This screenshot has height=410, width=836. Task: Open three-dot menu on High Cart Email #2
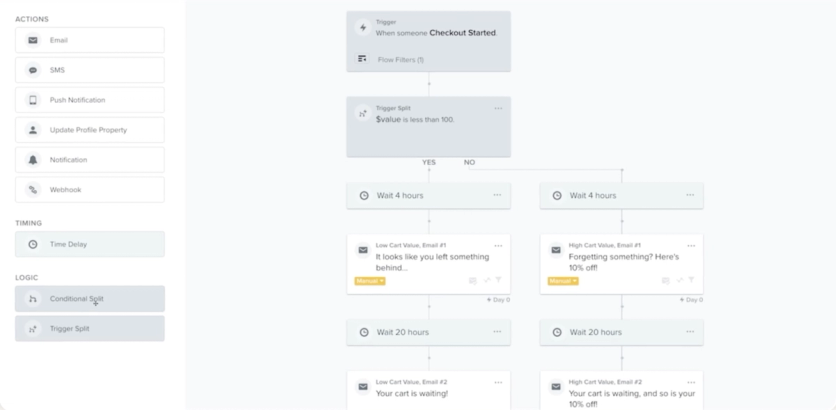point(691,382)
